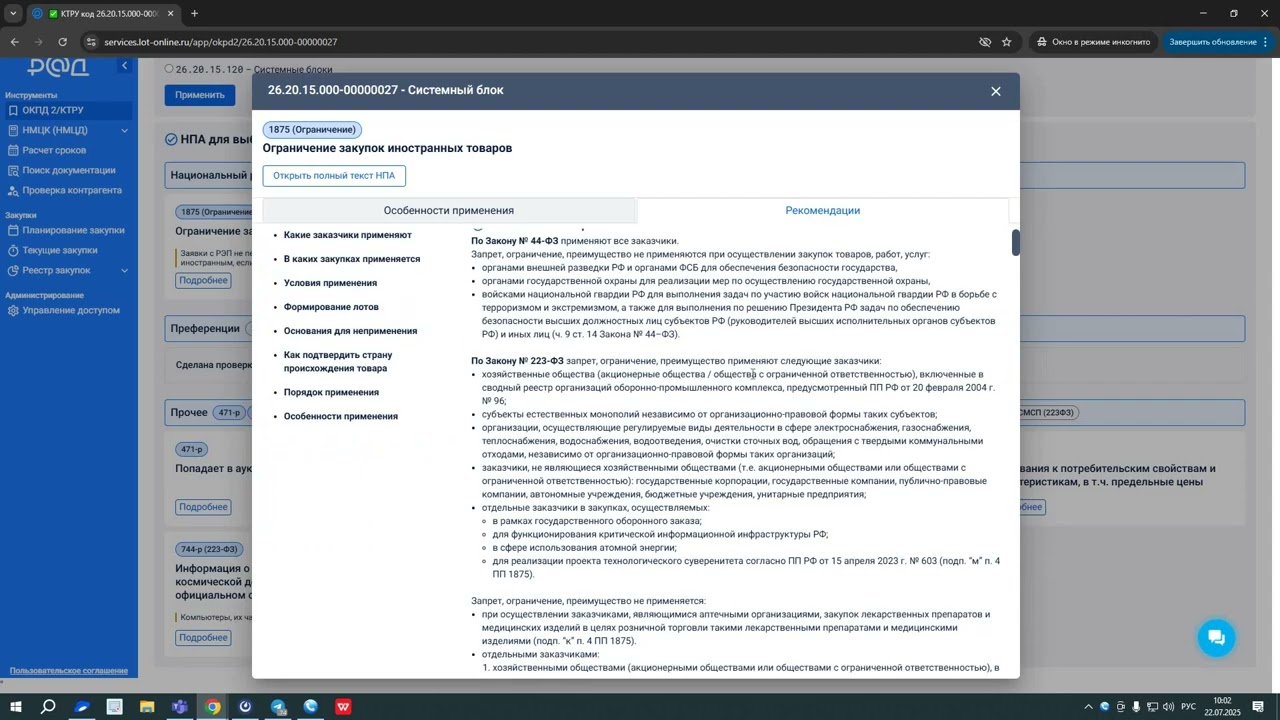Click the dialog's vertical scrollbar thumb
Screen dimensions: 1280x720
coord(1015,243)
